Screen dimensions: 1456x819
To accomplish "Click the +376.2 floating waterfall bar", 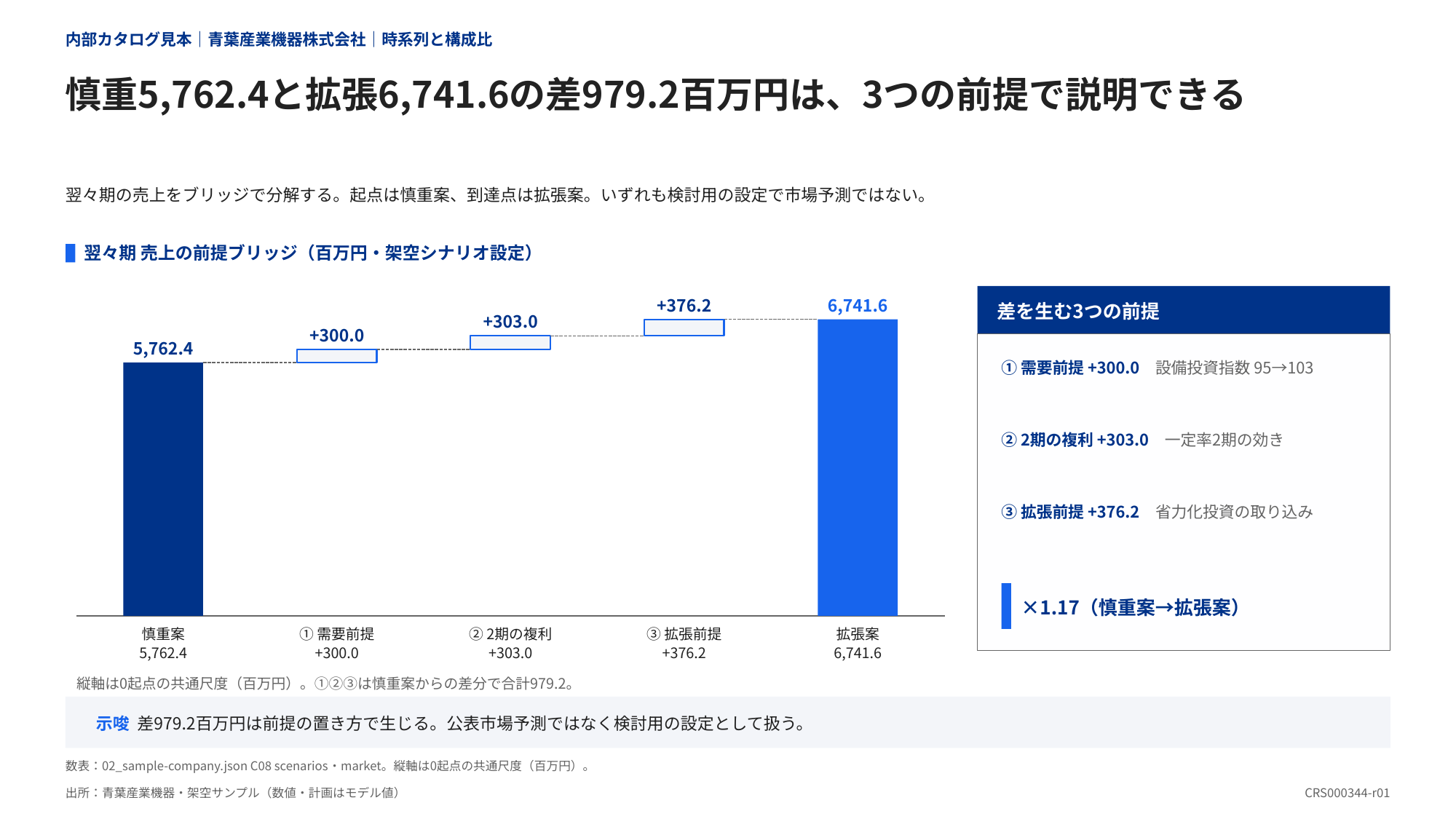I will (684, 328).
